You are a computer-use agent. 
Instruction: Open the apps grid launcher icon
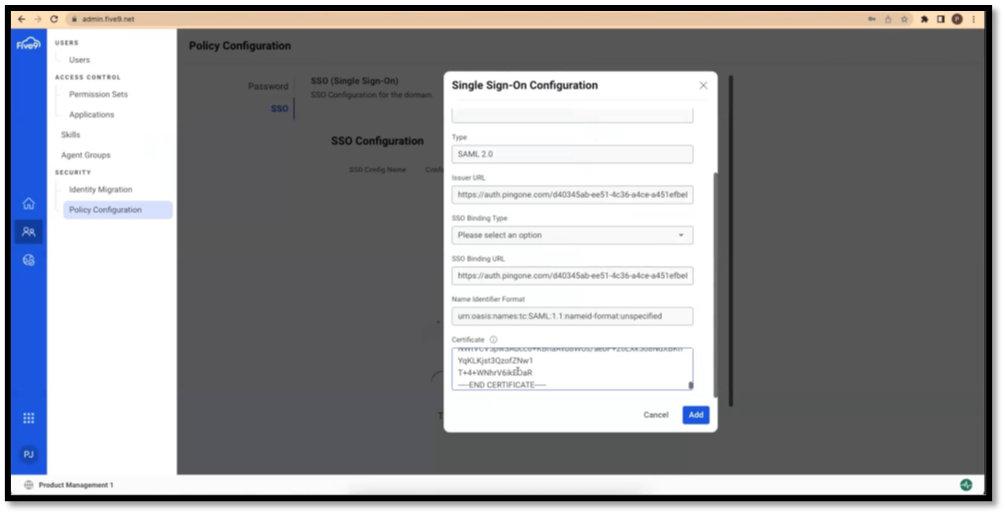coord(29,418)
